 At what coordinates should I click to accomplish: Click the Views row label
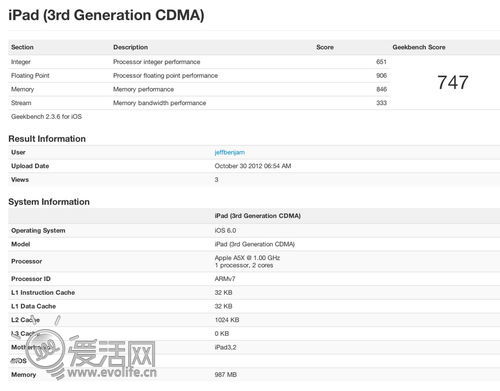20,179
